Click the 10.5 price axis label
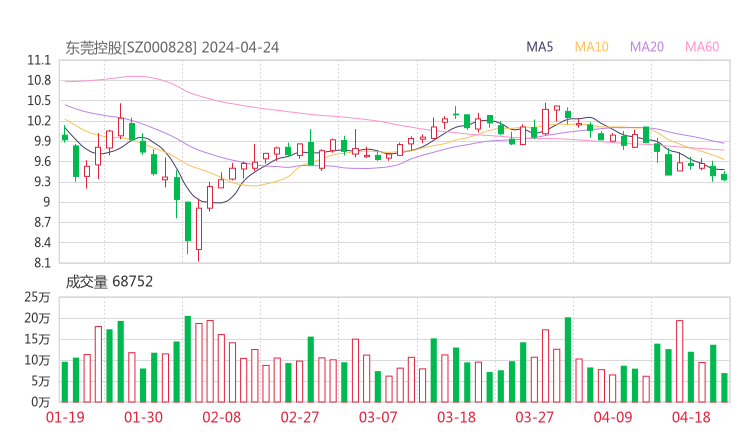 [x=39, y=101]
